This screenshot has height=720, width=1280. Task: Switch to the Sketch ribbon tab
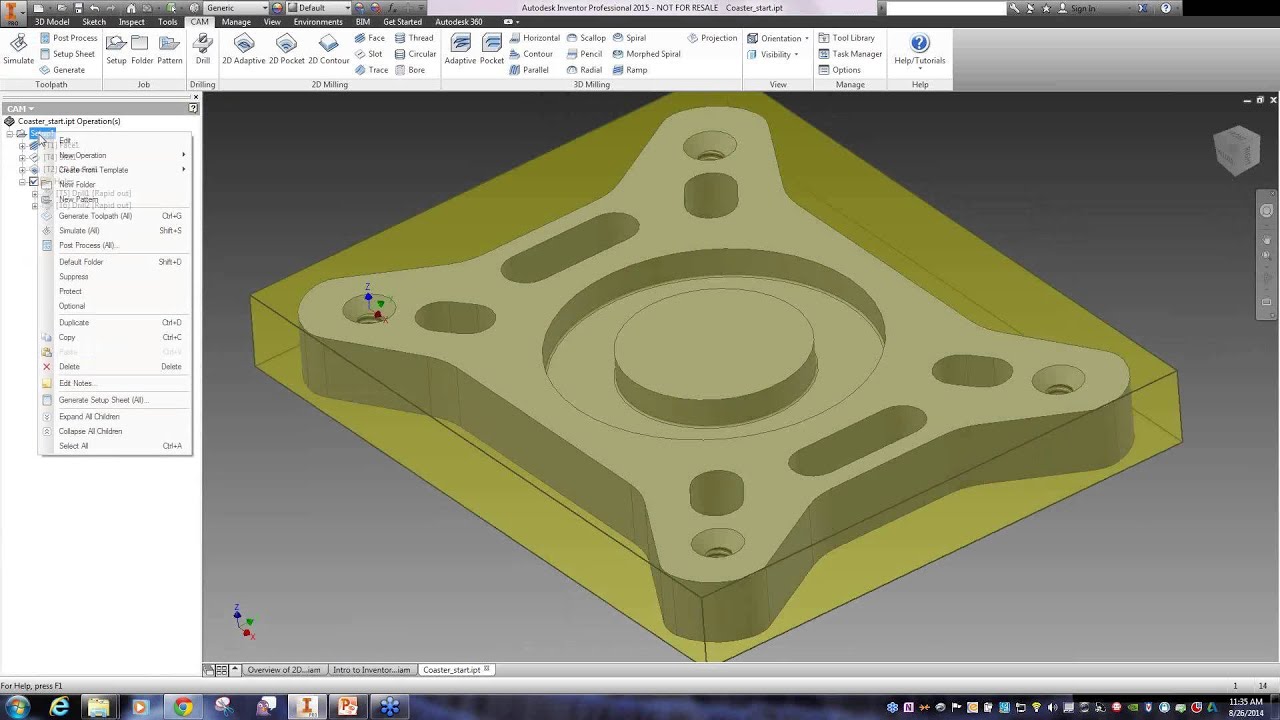[x=94, y=22]
